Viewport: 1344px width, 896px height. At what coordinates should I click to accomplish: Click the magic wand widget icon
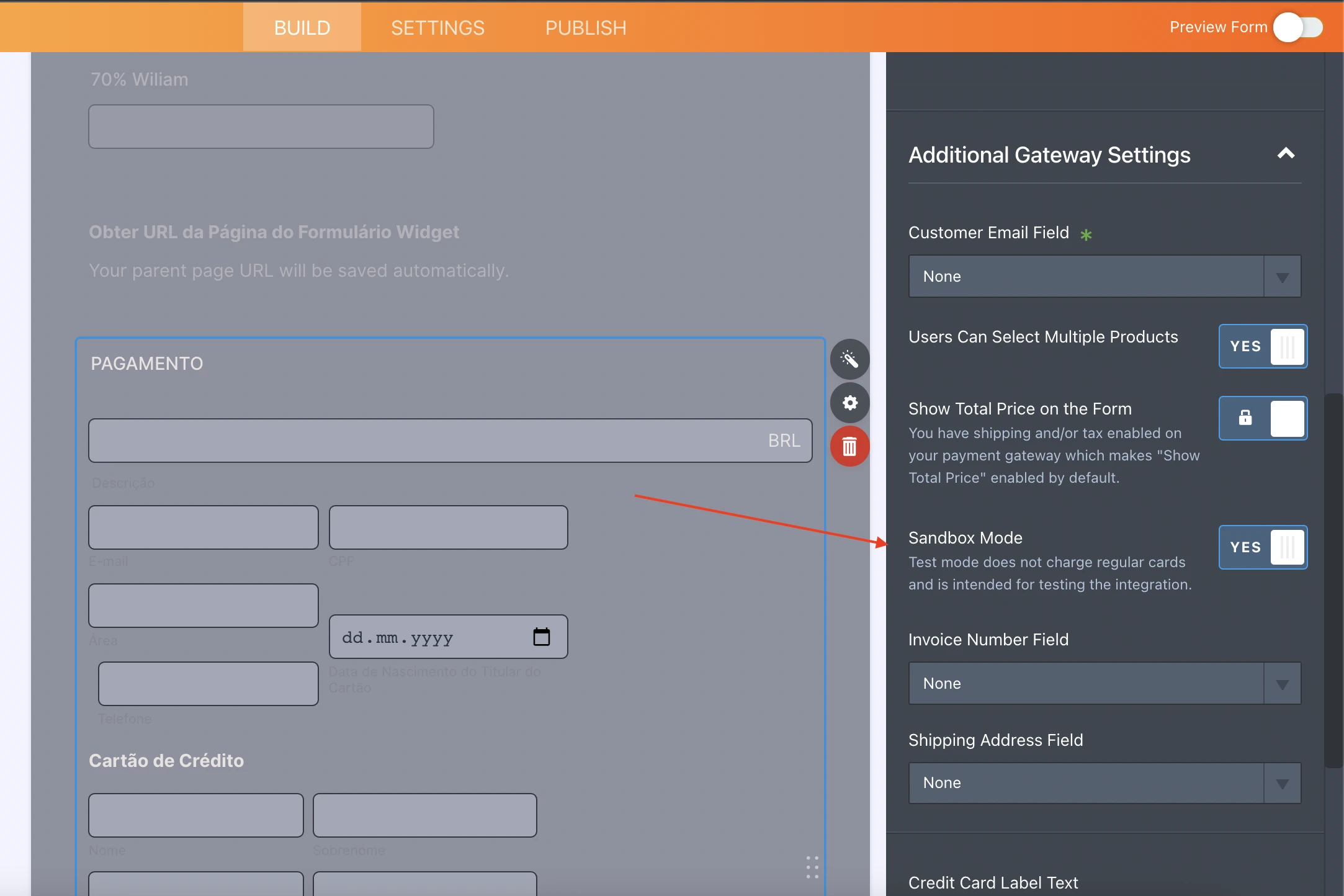pos(849,359)
